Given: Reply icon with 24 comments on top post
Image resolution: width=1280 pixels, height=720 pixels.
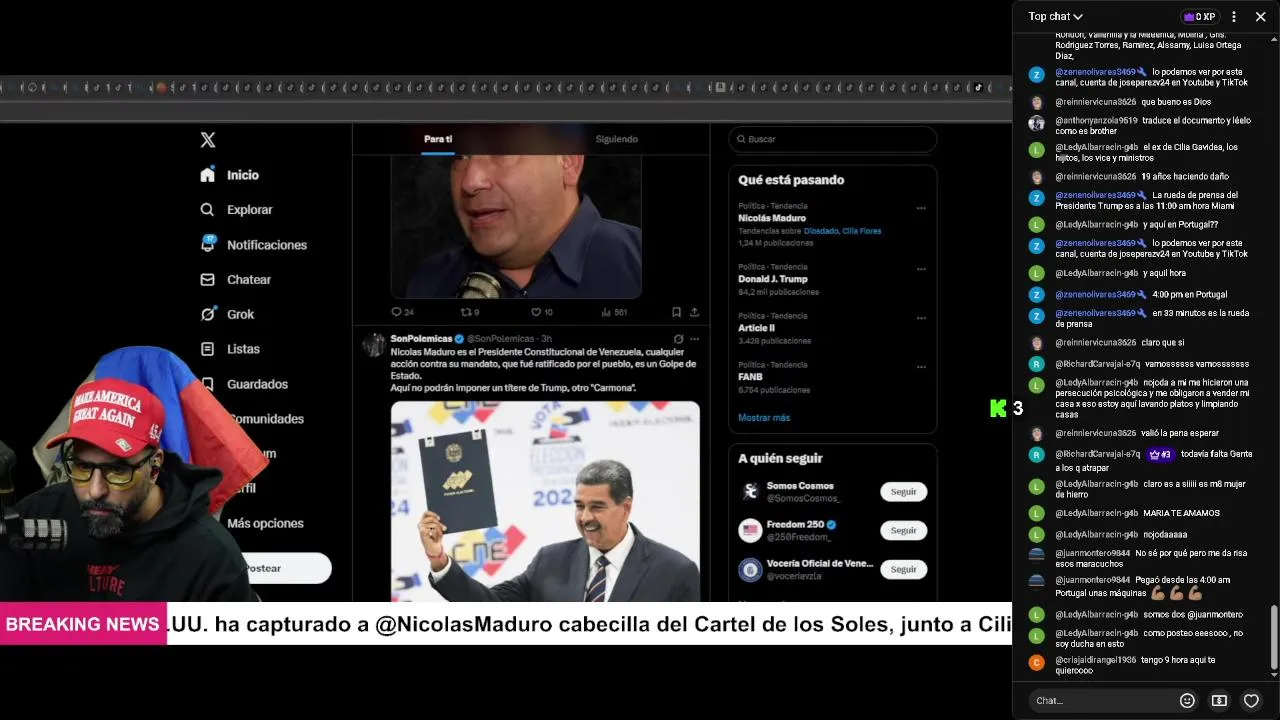Looking at the screenshot, I should tap(396, 312).
